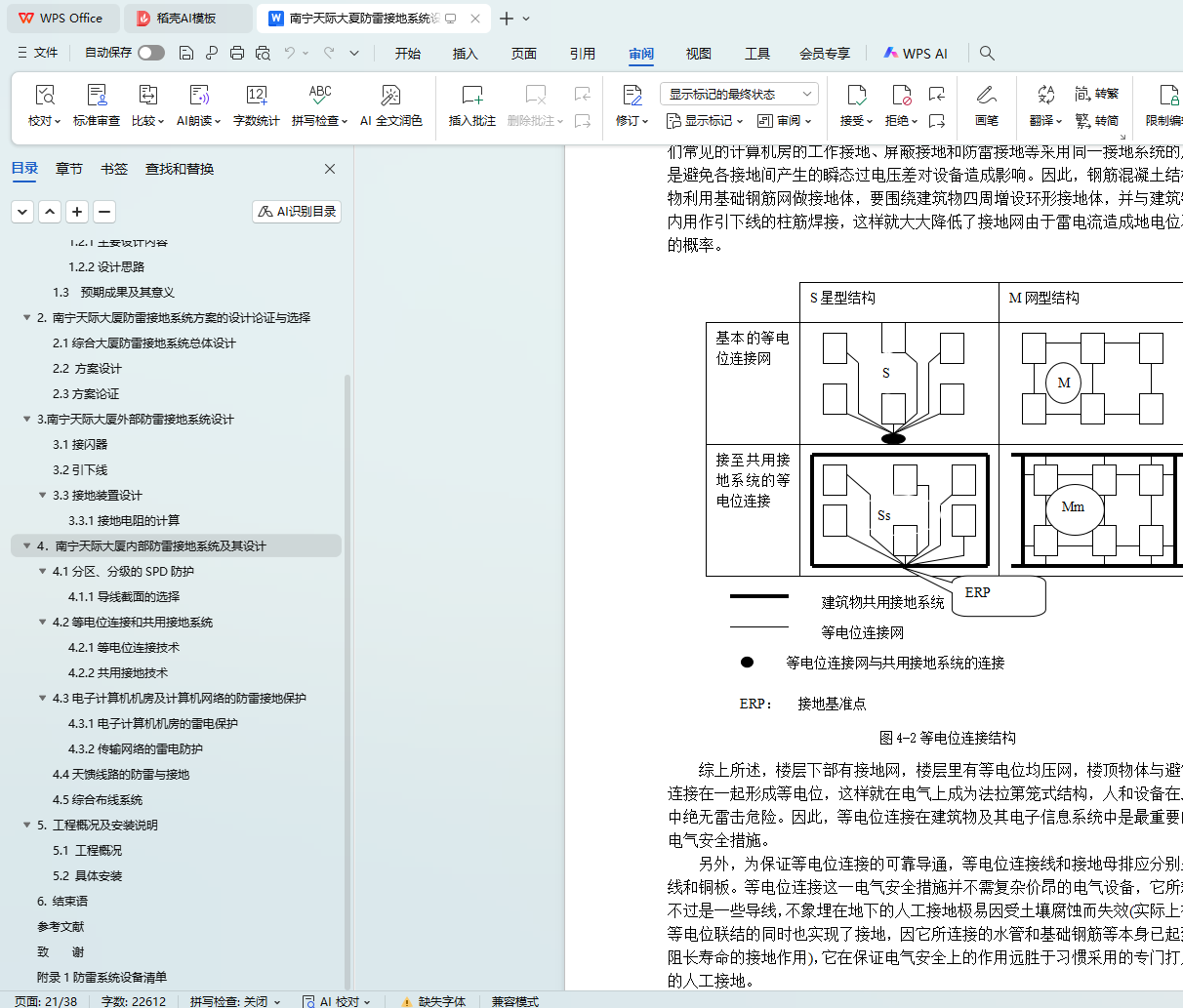
Task: Open 字数统计 word count
Action: click(x=257, y=96)
